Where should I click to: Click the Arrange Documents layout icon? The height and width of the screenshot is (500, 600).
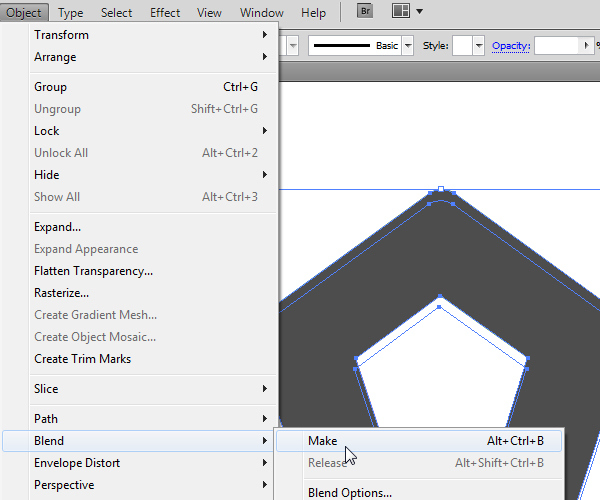tap(401, 11)
